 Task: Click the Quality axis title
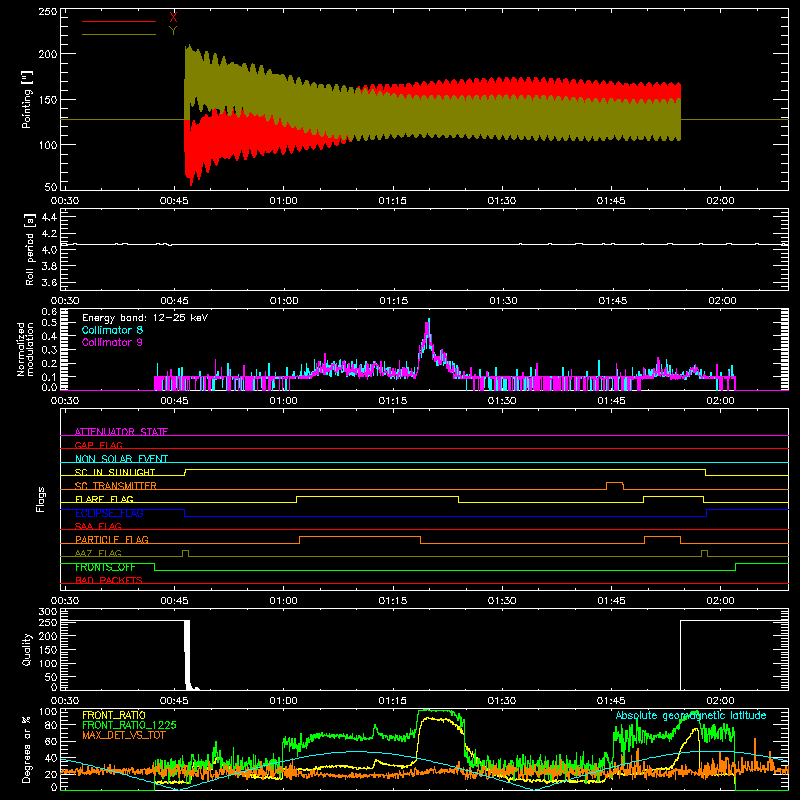click(27, 649)
